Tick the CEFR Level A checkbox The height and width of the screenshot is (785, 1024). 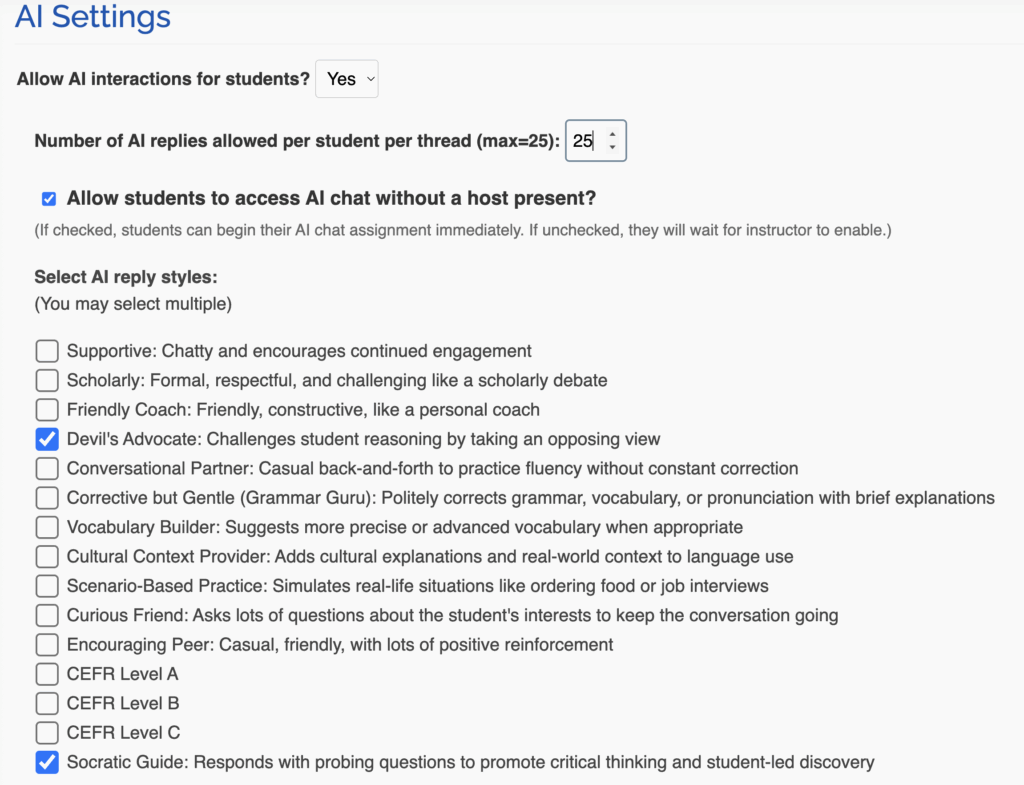tap(47, 674)
